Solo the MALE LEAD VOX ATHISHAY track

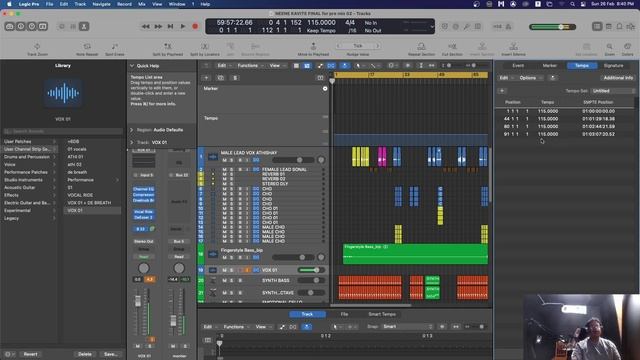[231, 160]
